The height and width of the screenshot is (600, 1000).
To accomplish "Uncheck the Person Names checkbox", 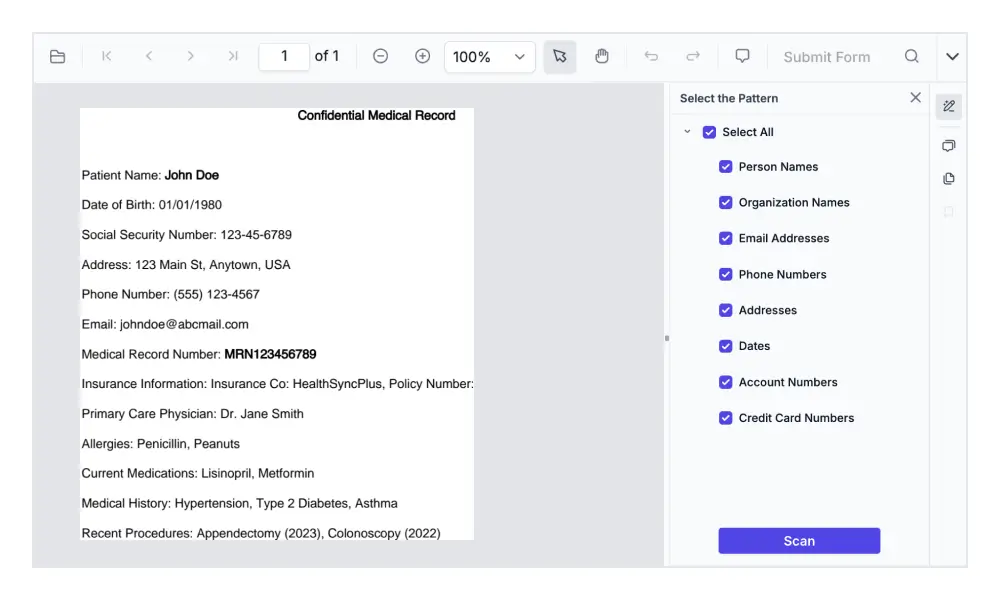I will [726, 167].
